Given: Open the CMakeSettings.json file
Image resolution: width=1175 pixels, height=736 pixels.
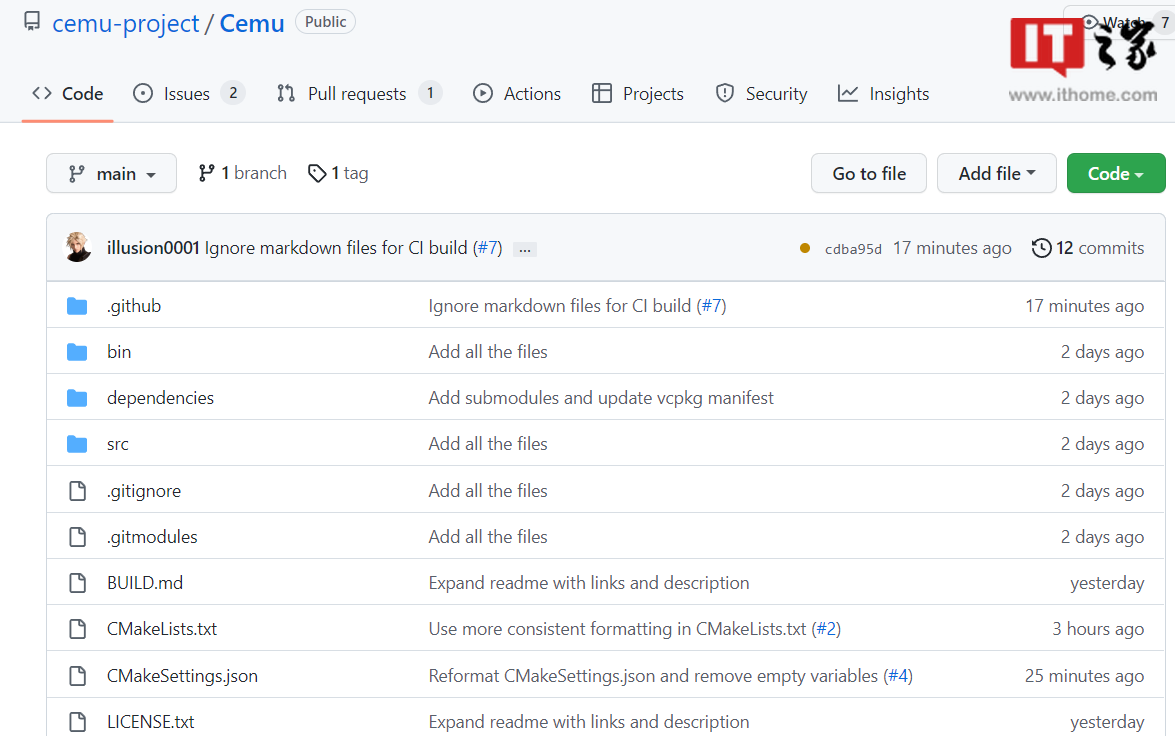Looking at the screenshot, I should [x=182, y=676].
